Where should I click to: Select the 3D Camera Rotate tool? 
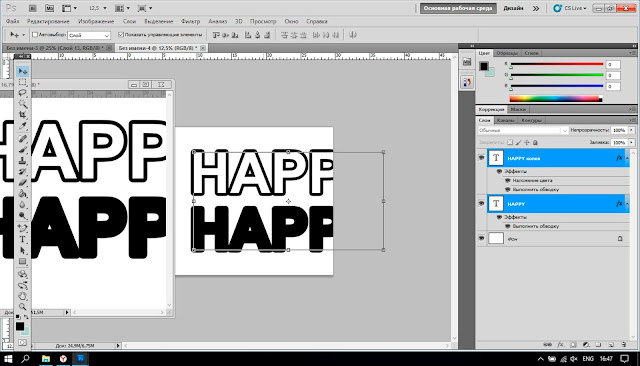22,285
